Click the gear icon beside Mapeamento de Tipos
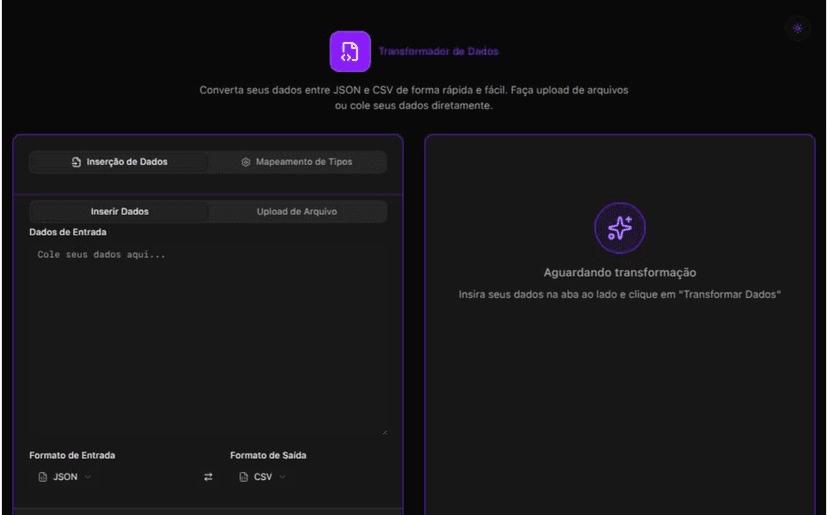 click(246, 162)
